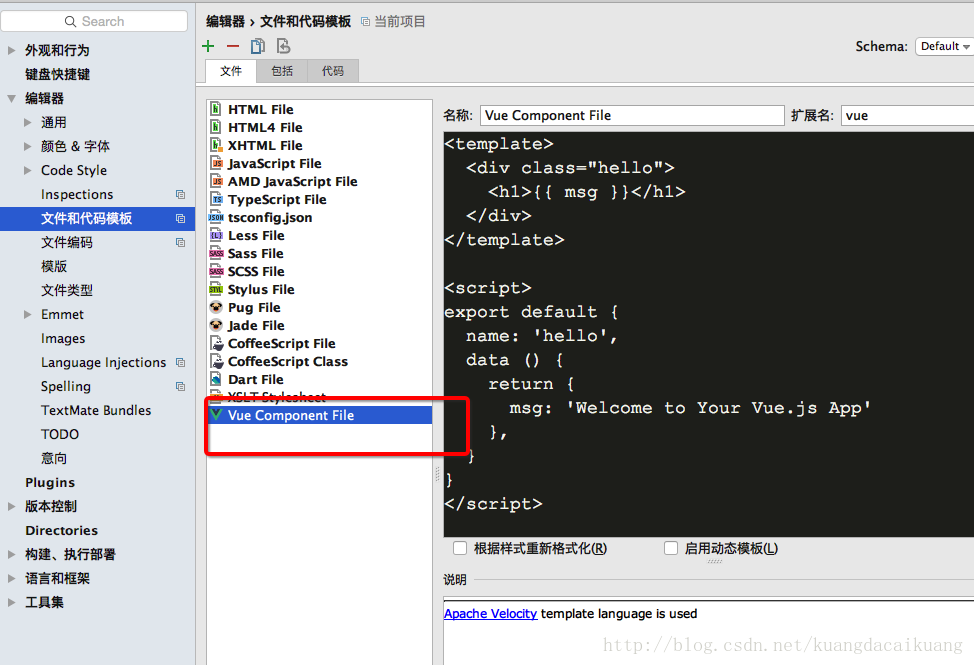The height and width of the screenshot is (665, 974).
Task: Click project-level icon next to Inspections
Action: click(x=180, y=194)
